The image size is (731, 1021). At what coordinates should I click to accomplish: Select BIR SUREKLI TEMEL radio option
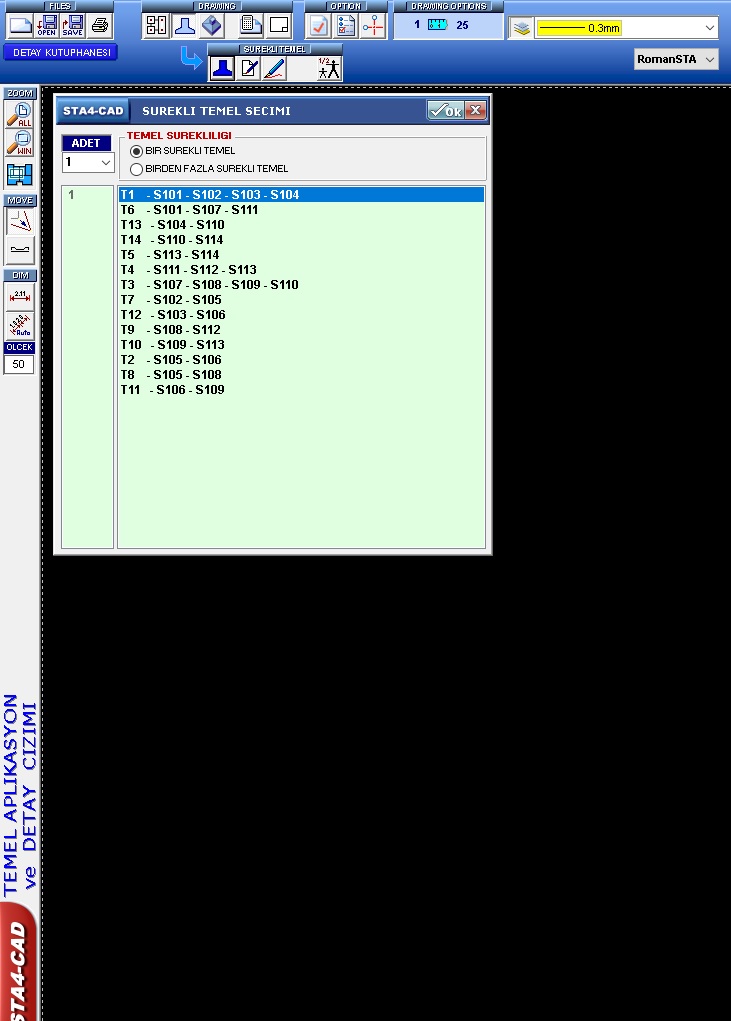[x=137, y=151]
